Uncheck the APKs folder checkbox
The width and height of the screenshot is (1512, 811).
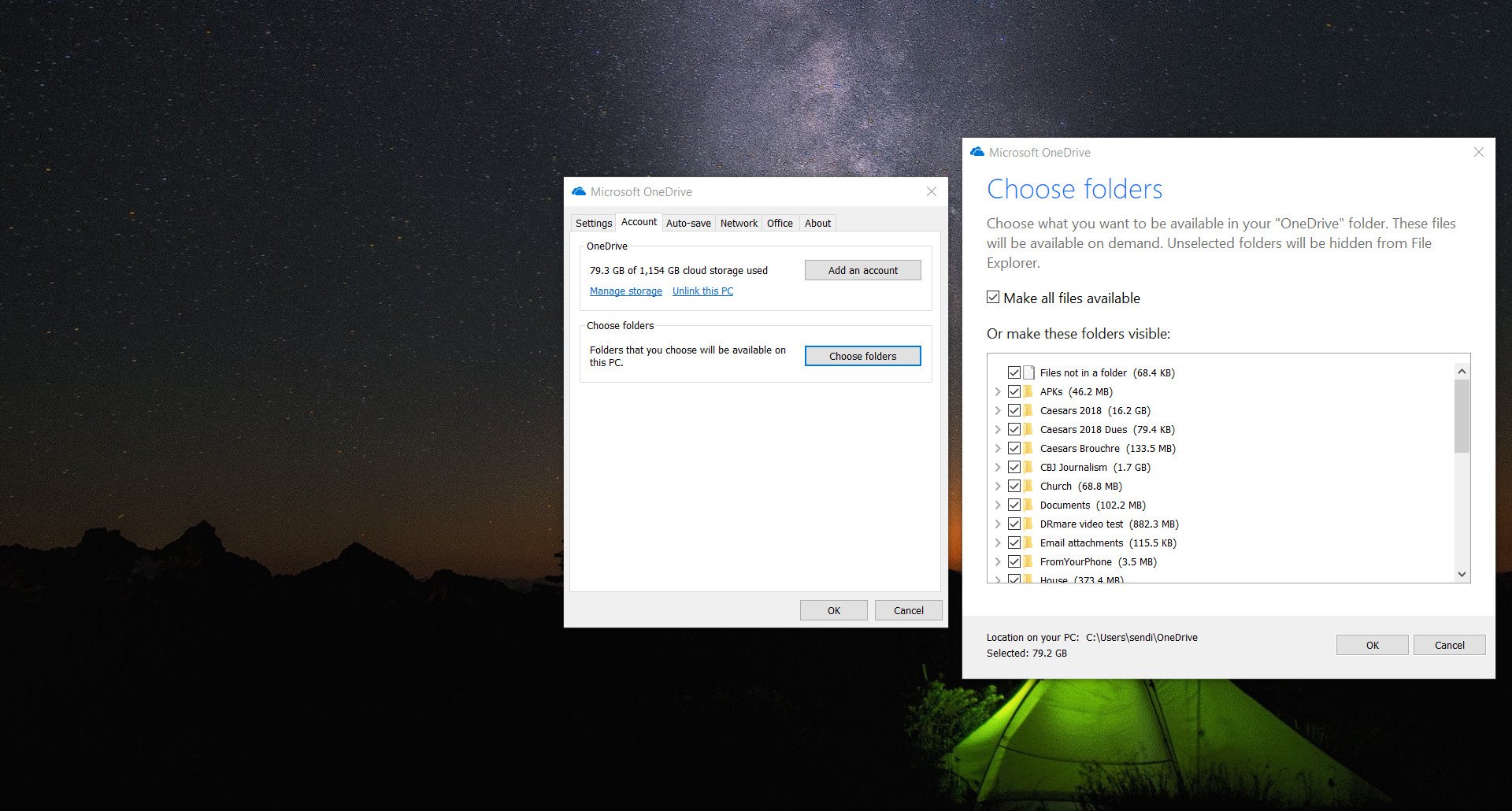(1014, 391)
